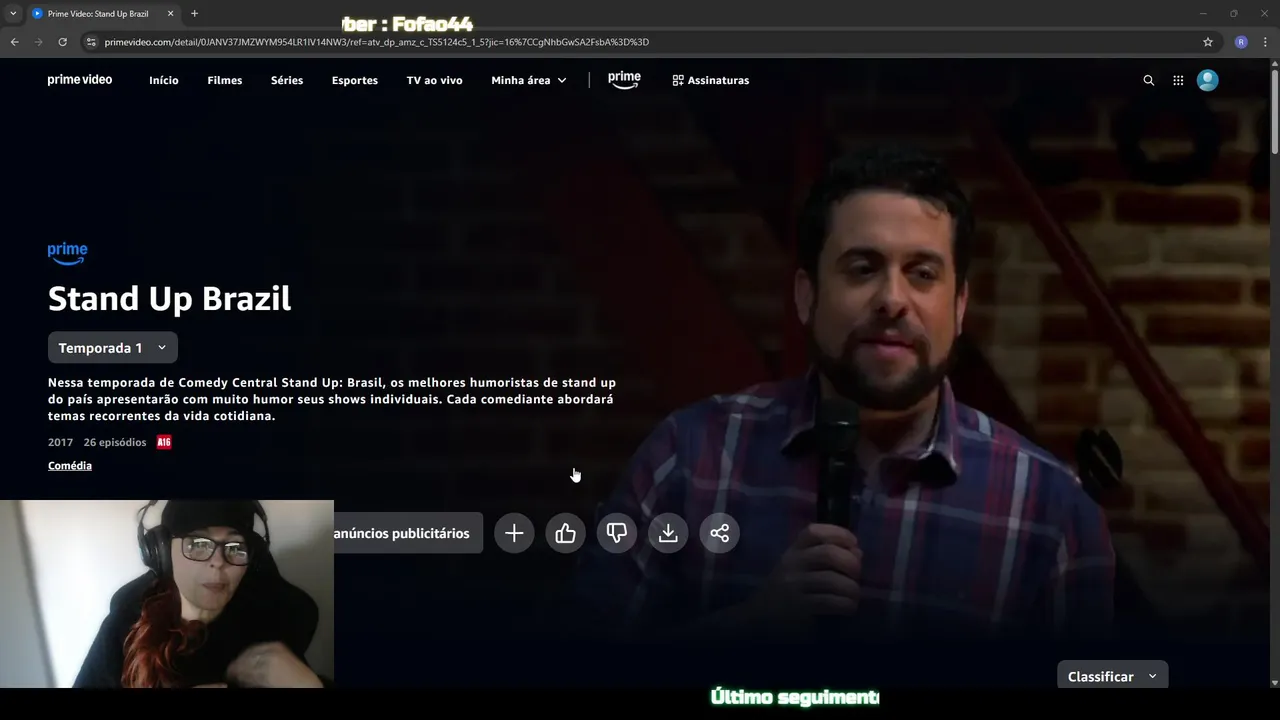This screenshot has width=1280, height=720.
Task: Open the Prime Video search icon
Action: tap(1148, 80)
